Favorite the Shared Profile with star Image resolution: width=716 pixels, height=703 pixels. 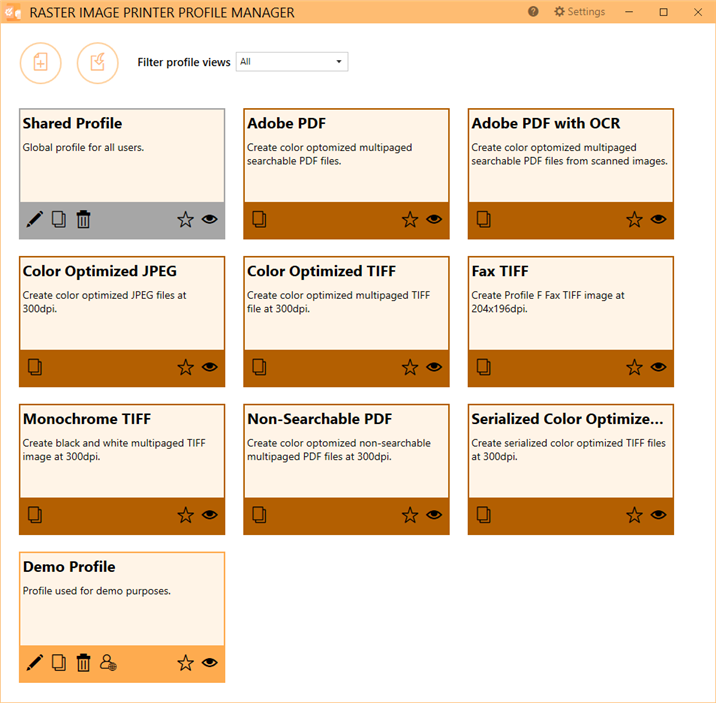point(185,220)
